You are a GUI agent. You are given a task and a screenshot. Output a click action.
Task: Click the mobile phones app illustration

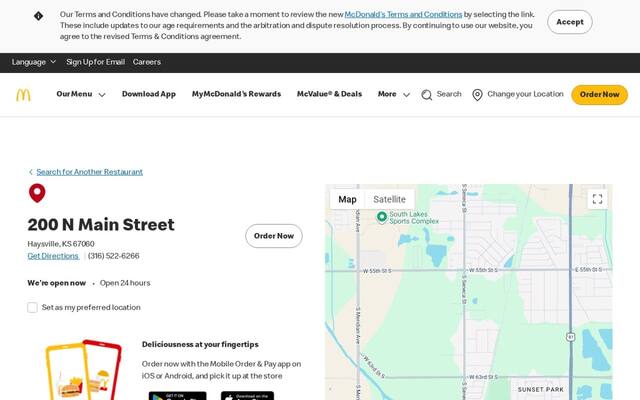[x=84, y=369]
